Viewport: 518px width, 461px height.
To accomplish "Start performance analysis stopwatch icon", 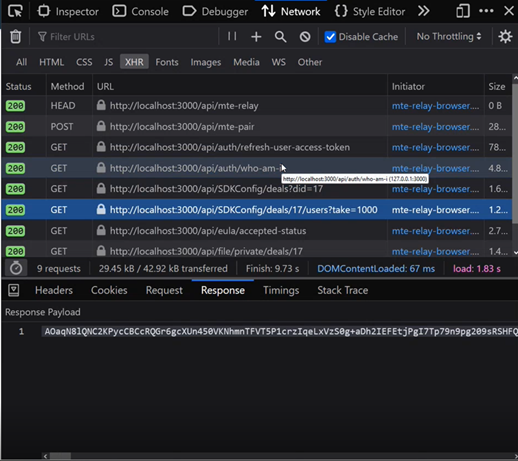I will click(x=16, y=268).
